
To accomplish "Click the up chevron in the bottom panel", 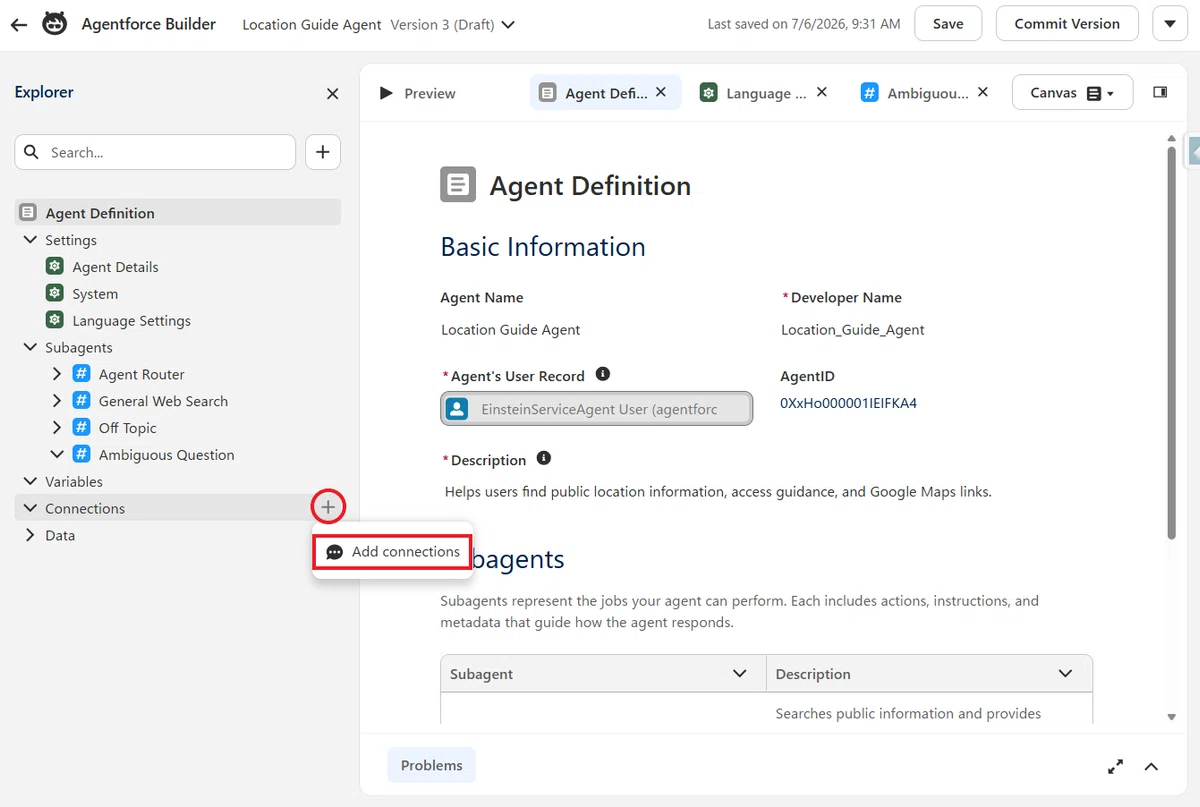I will click(1151, 767).
